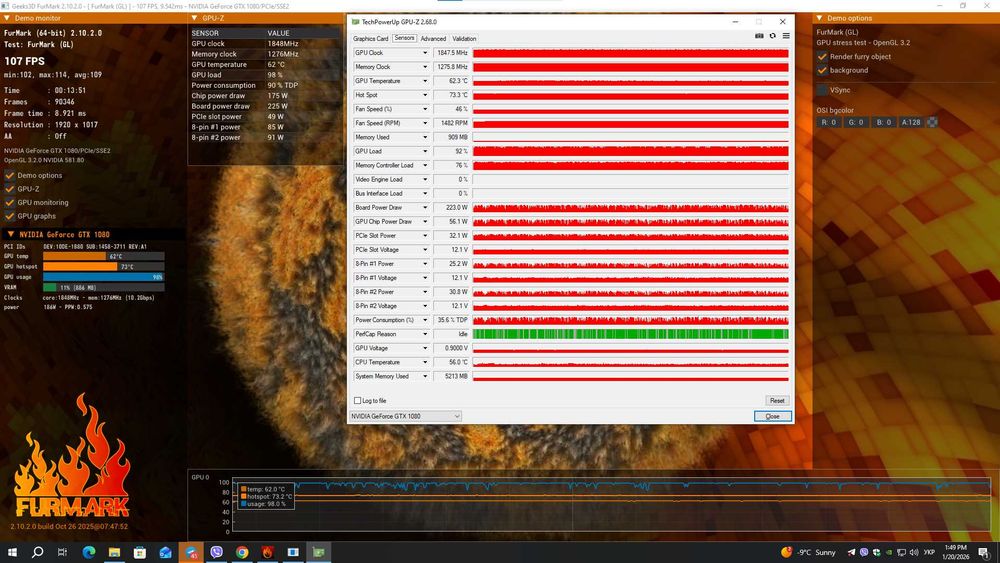Switch to the Validation tab
1000x563 pixels.
point(464,39)
